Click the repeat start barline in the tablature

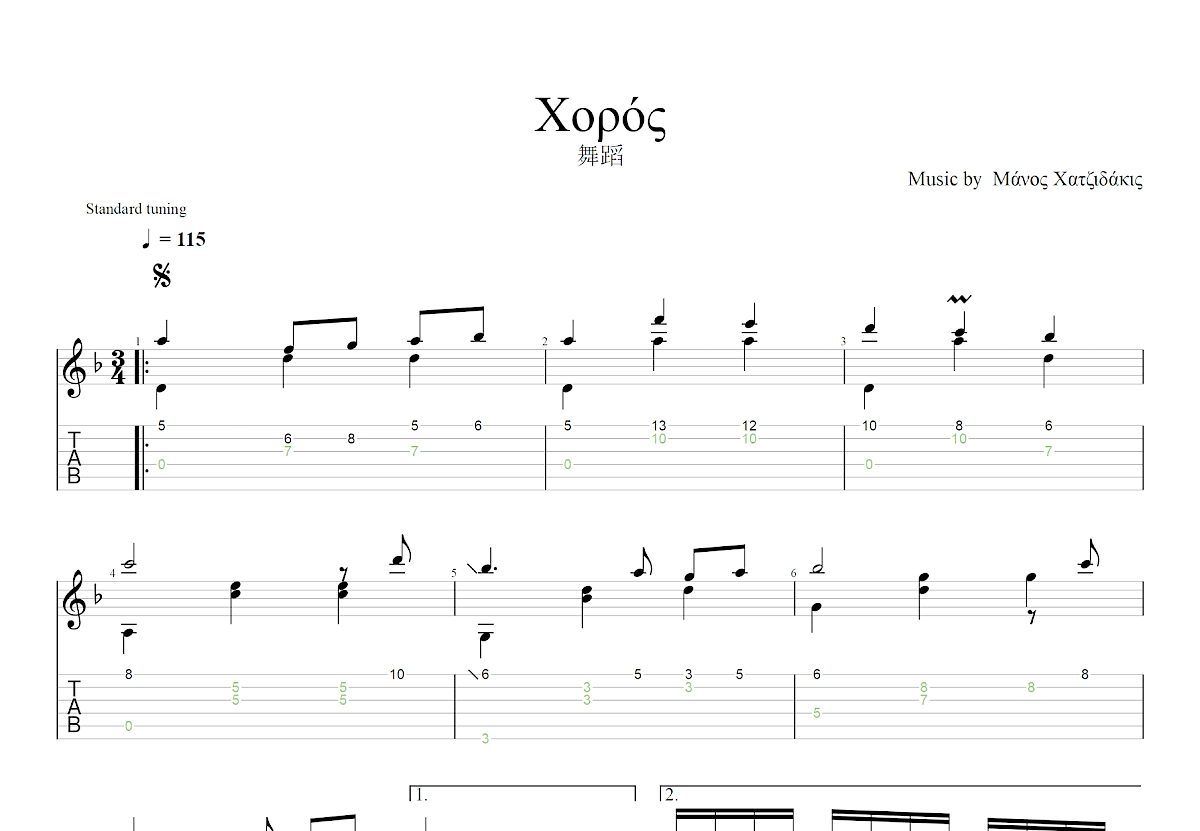pyautogui.click(x=140, y=458)
